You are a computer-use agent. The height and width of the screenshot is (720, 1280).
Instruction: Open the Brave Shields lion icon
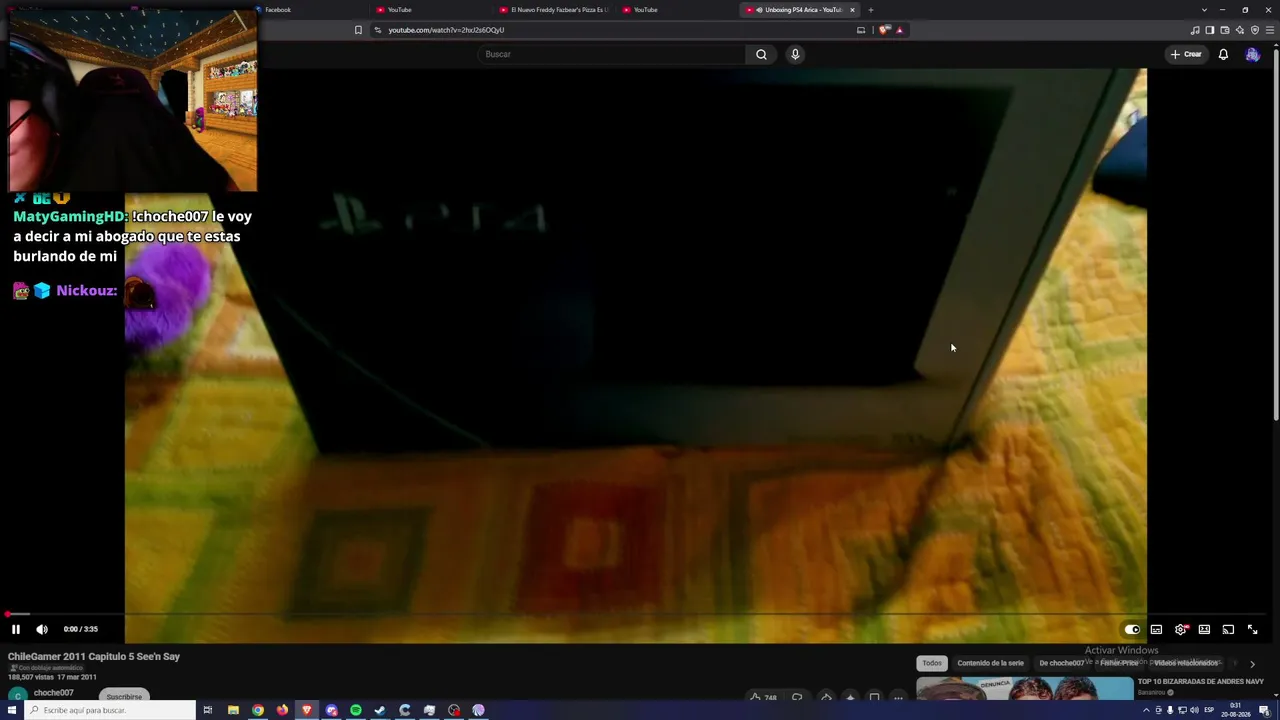click(884, 30)
